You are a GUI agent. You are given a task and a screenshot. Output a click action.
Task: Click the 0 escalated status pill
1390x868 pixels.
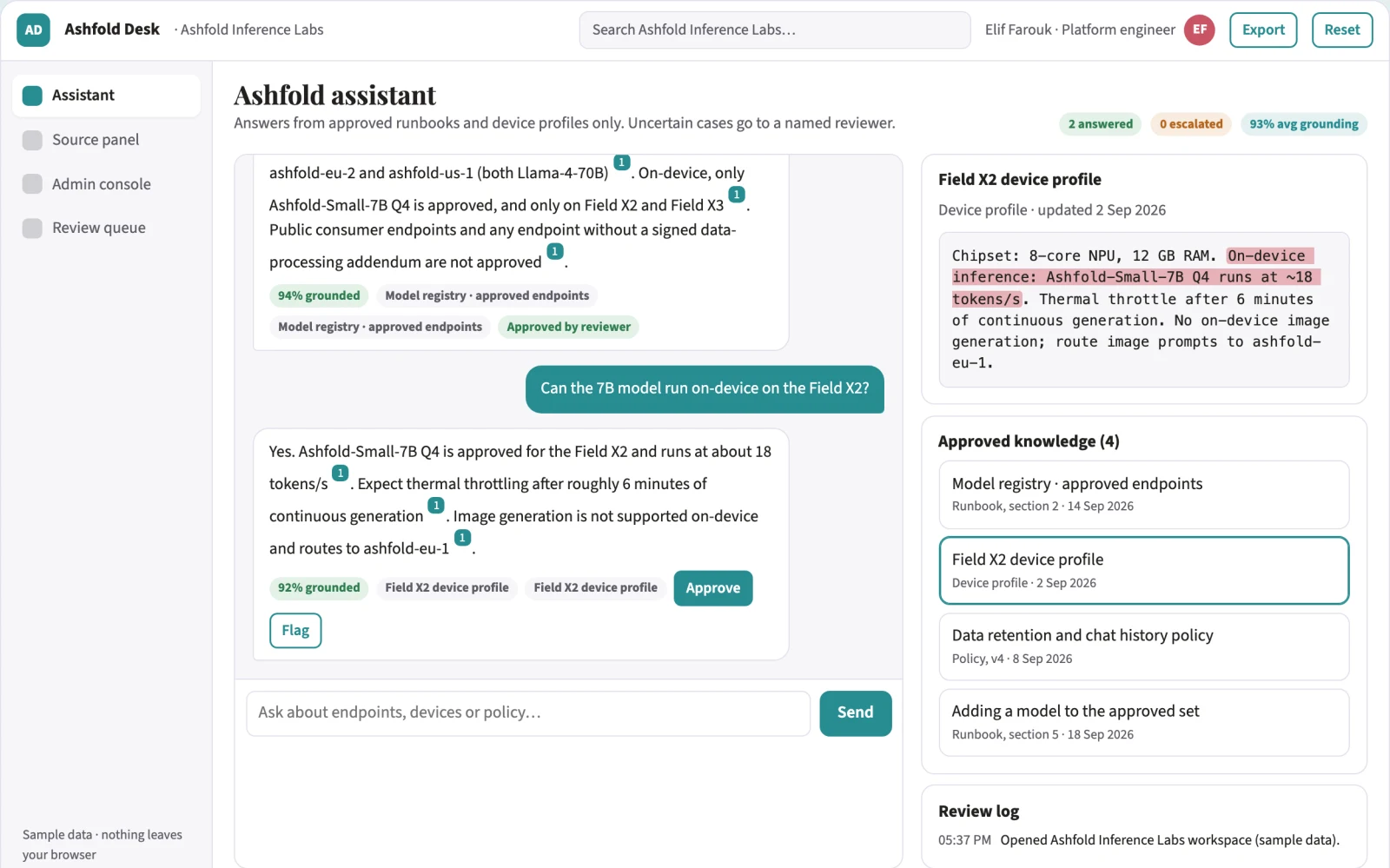(1191, 124)
